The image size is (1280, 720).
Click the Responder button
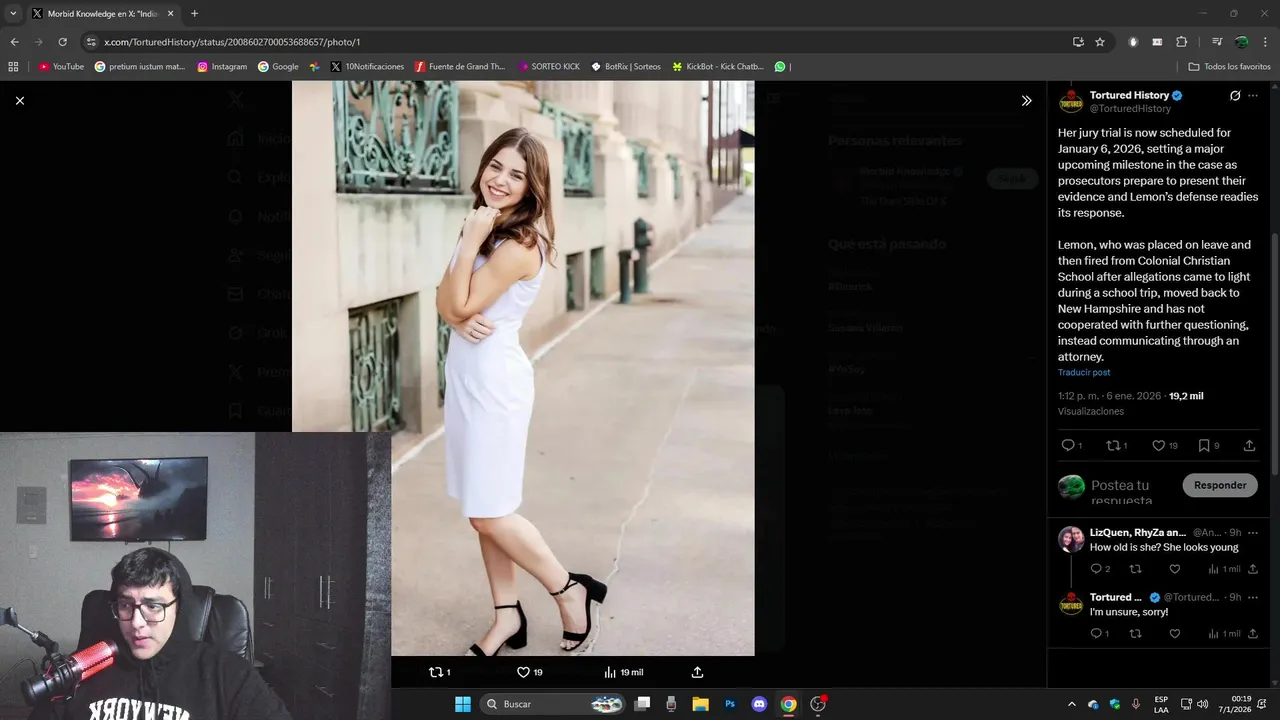coord(1220,485)
